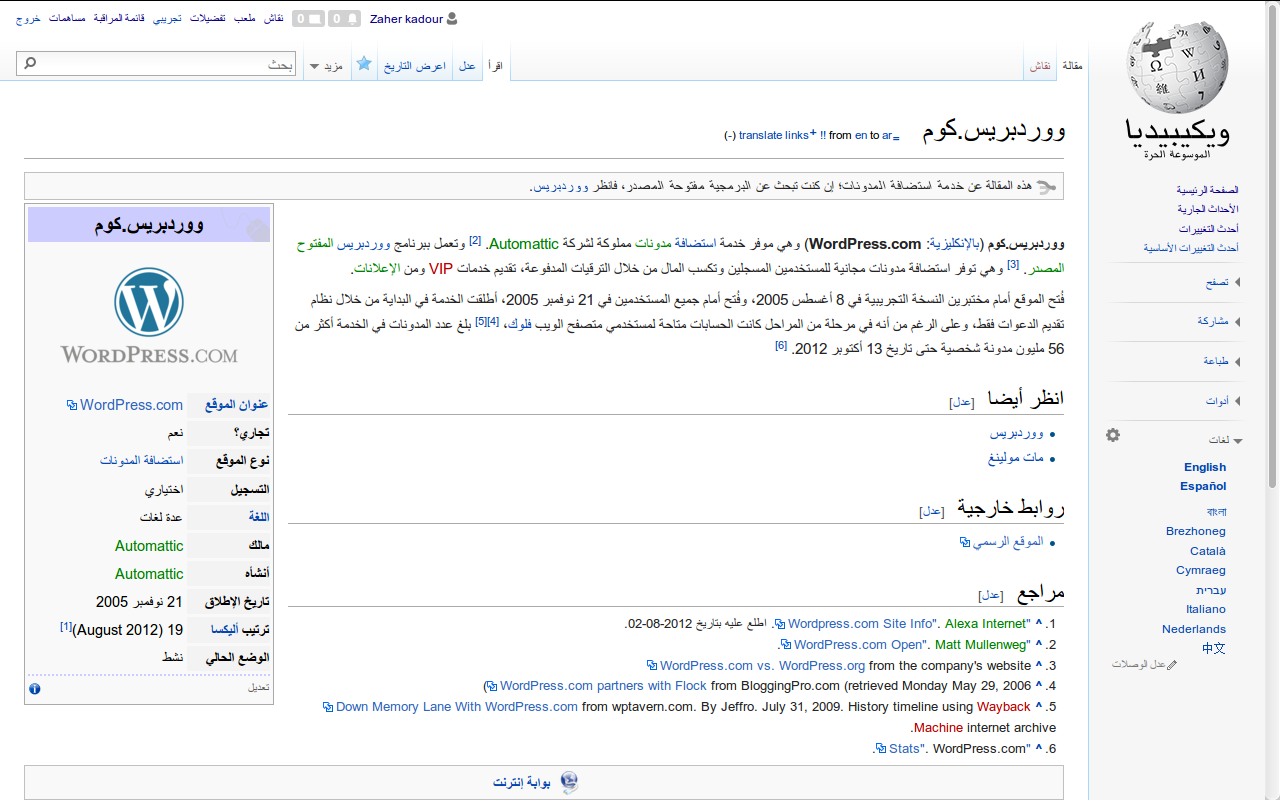Expand the أدوات sidebar section
The height and width of the screenshot is (800, 1280).
(1223, 401)
